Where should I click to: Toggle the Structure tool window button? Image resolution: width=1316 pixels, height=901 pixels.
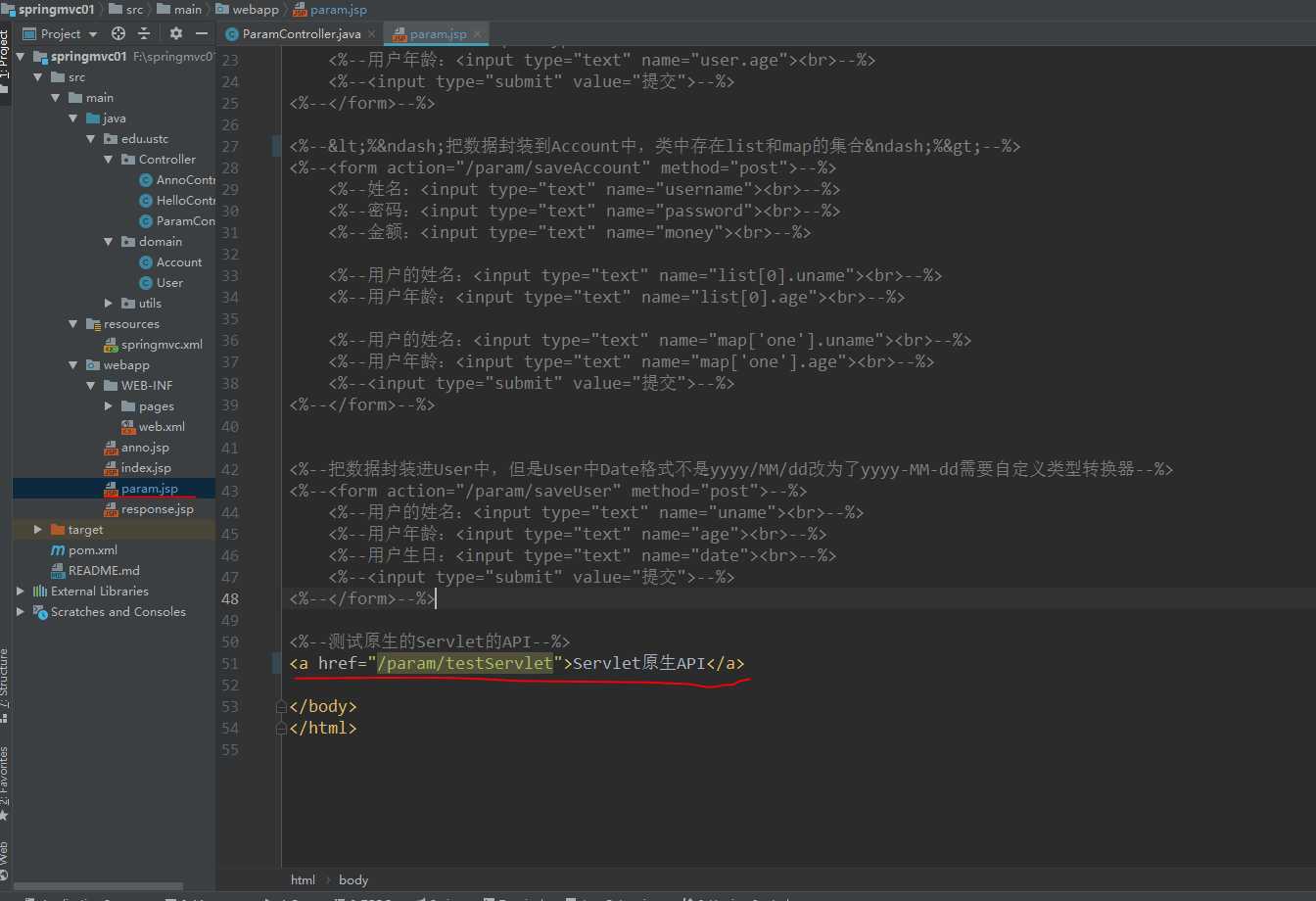point(5,687)
